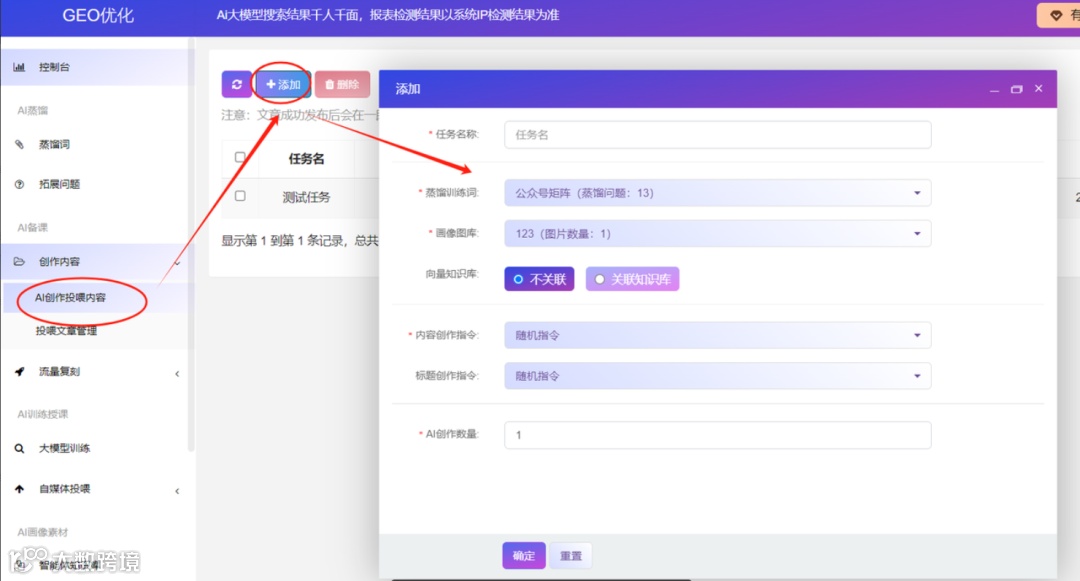Focus the AI创作数量 input field
Viewport: 1080px width, 581px height.
click(x=718, y=435)
